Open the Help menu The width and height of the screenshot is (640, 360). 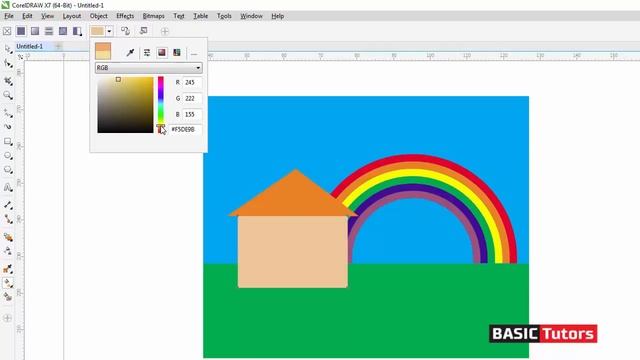click(x=278, y=16)
